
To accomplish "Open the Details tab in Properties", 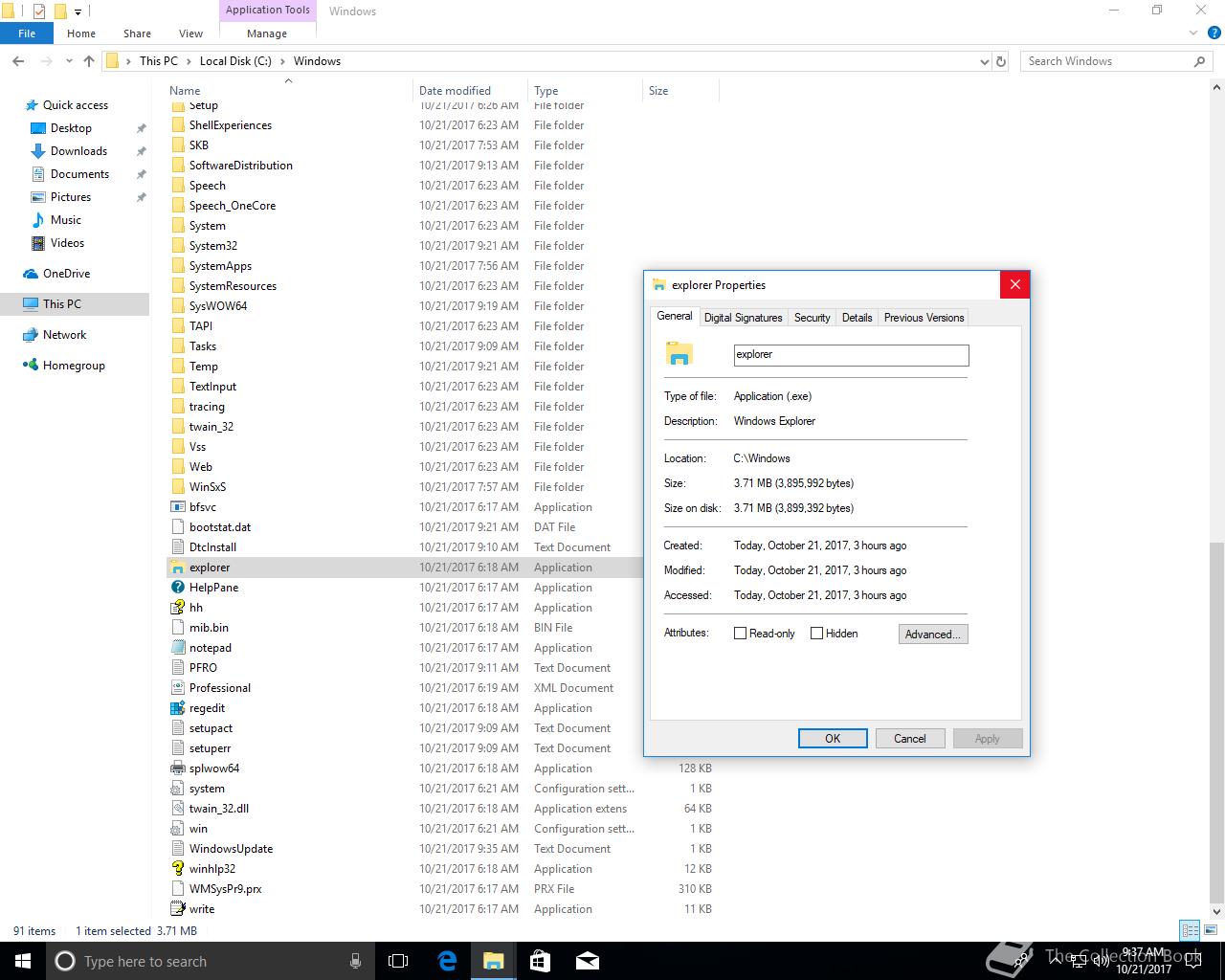I will (857, 318).
